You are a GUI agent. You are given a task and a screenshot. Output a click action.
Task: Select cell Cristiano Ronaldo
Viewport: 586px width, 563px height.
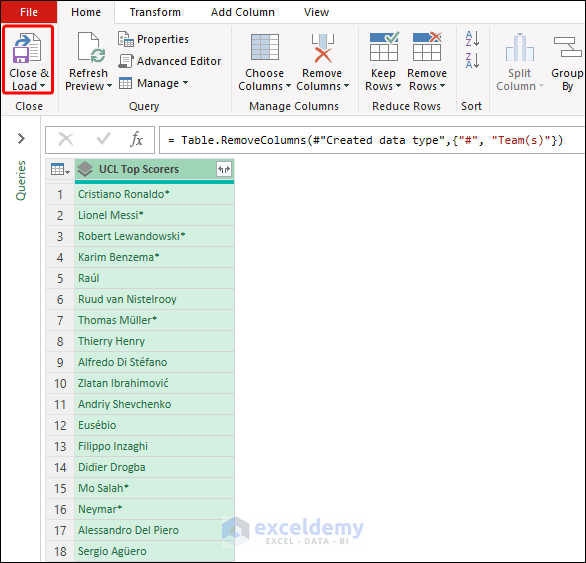pyautogui.click(x=154, y=194)
